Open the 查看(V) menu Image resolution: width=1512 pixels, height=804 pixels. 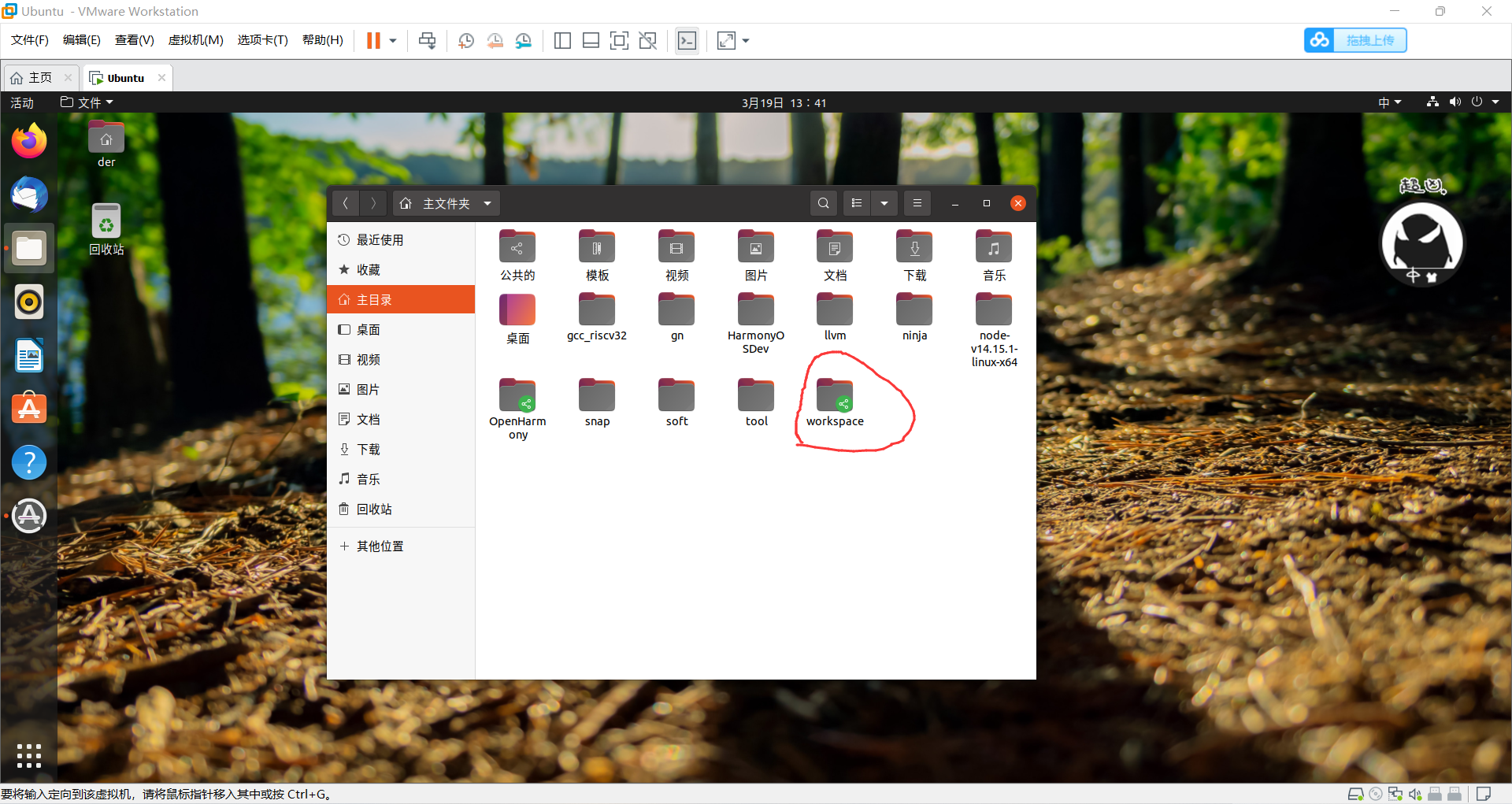click(x=135, y=40)
